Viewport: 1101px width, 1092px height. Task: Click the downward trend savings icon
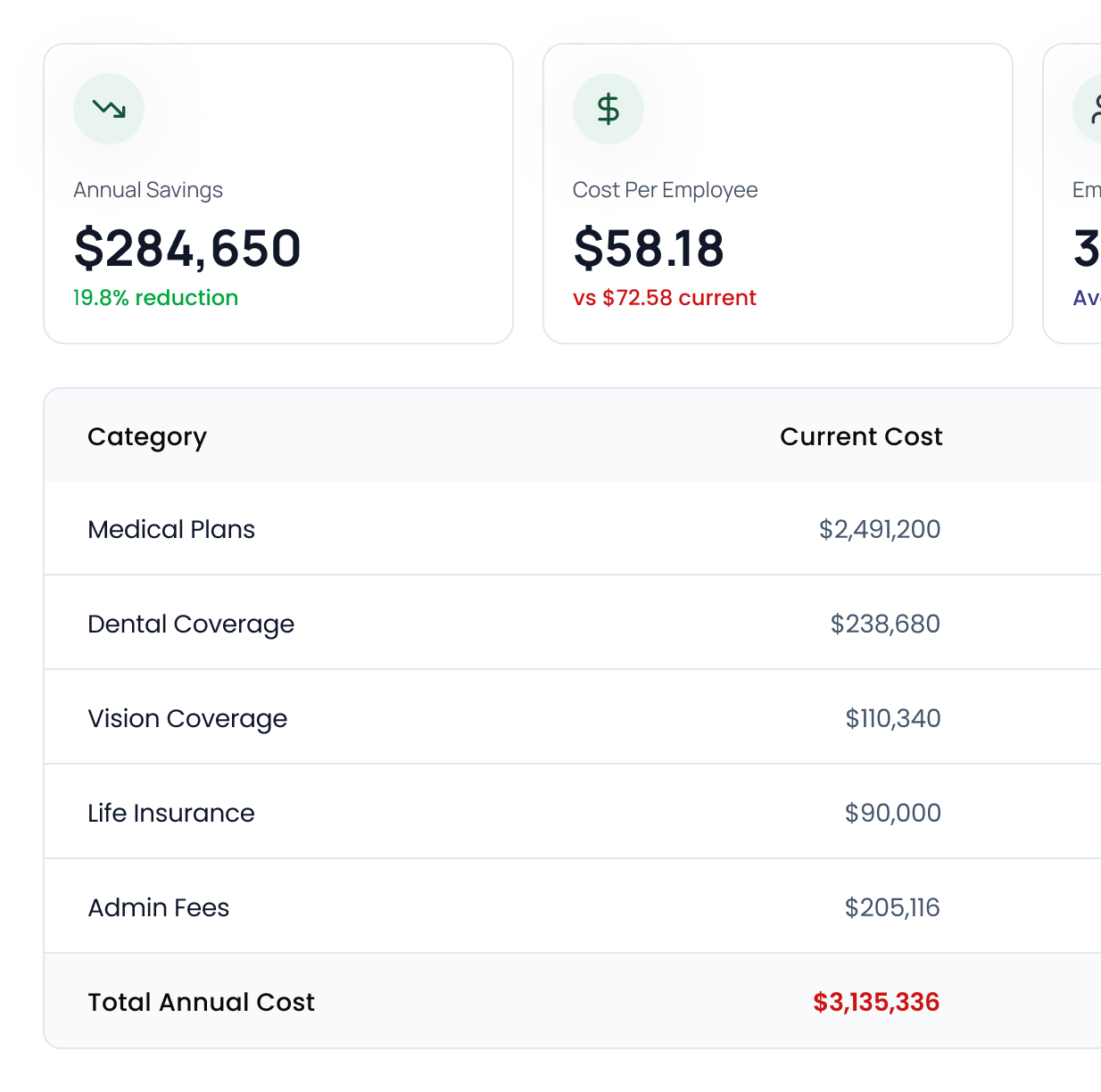point(109,109)
